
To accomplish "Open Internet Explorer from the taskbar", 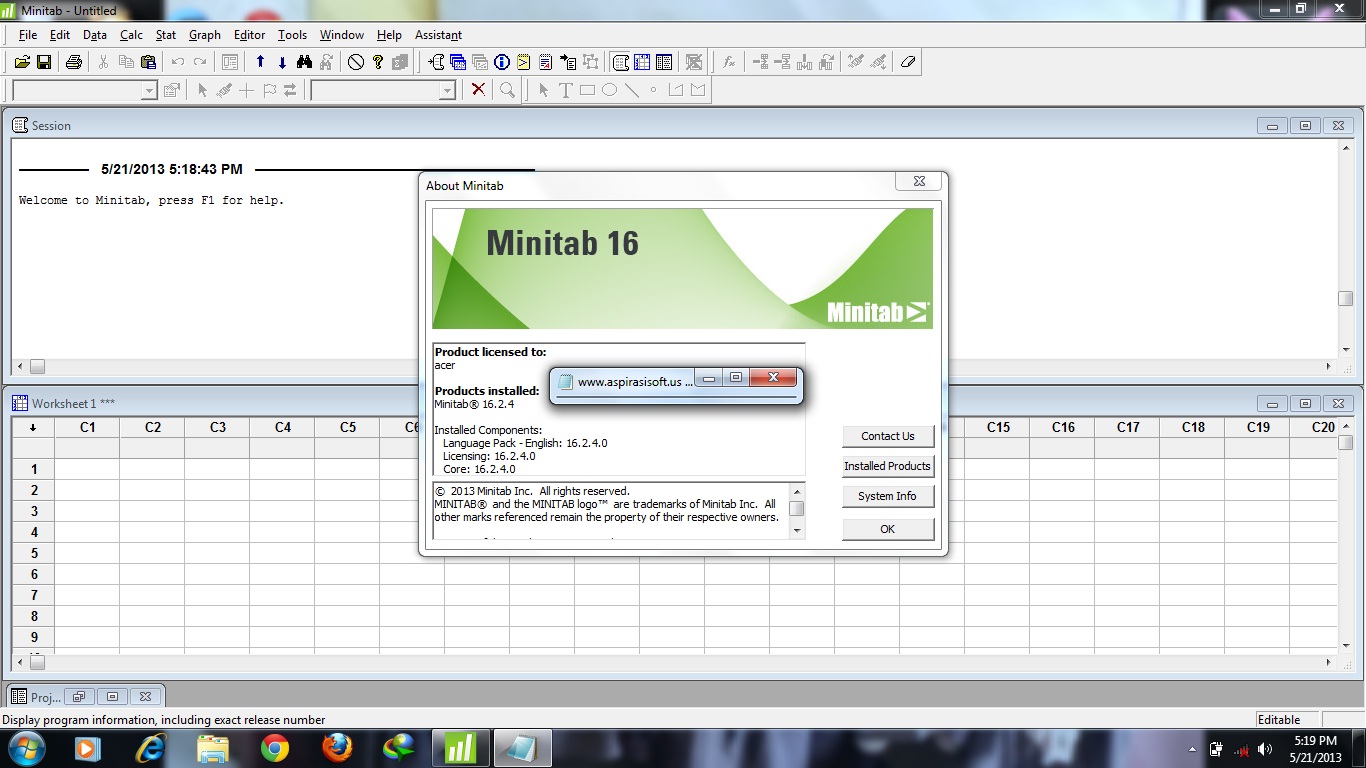I will [x=151, y=748].
